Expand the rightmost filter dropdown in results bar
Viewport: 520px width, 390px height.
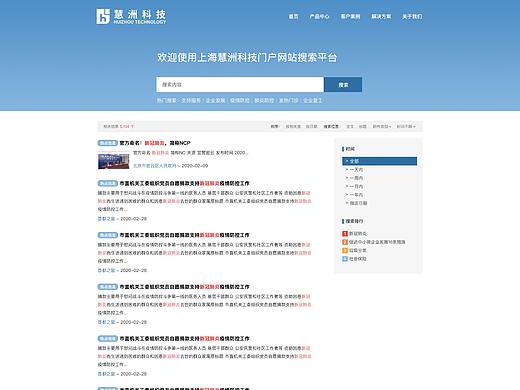click(406, 127)
